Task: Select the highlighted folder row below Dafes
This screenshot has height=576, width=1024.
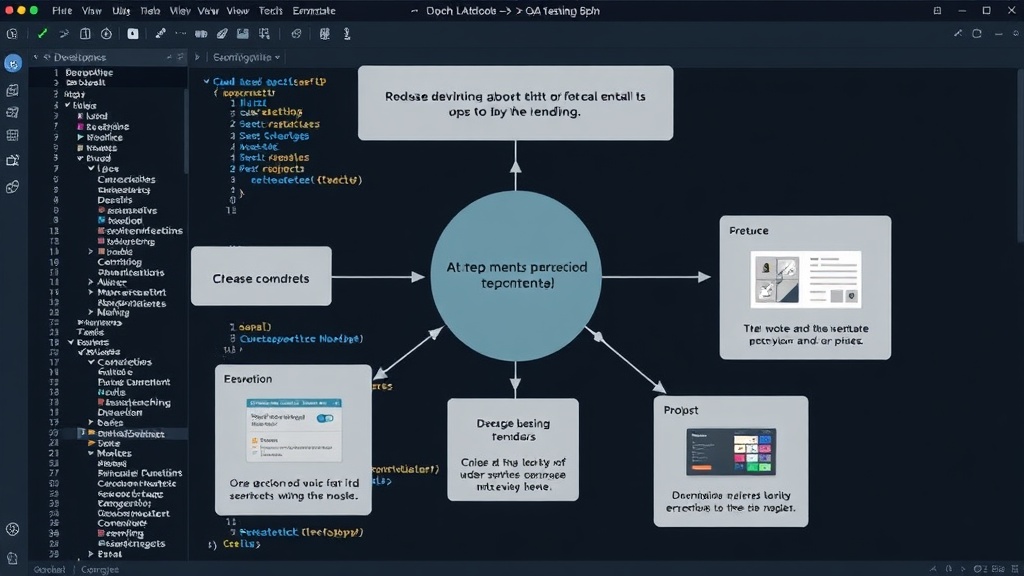Action: tap(108, 433)
